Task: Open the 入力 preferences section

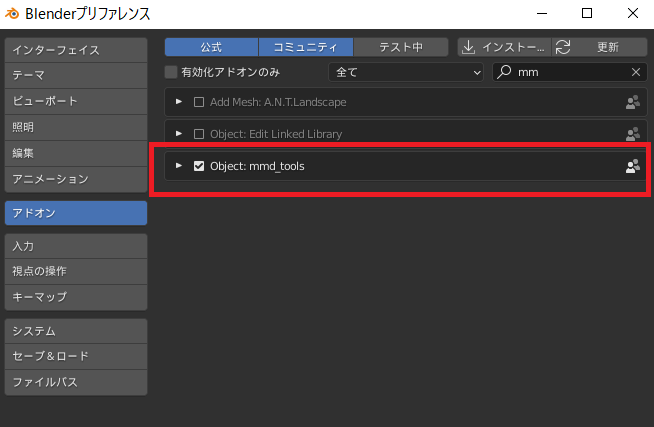Action: tap(76, 246)
